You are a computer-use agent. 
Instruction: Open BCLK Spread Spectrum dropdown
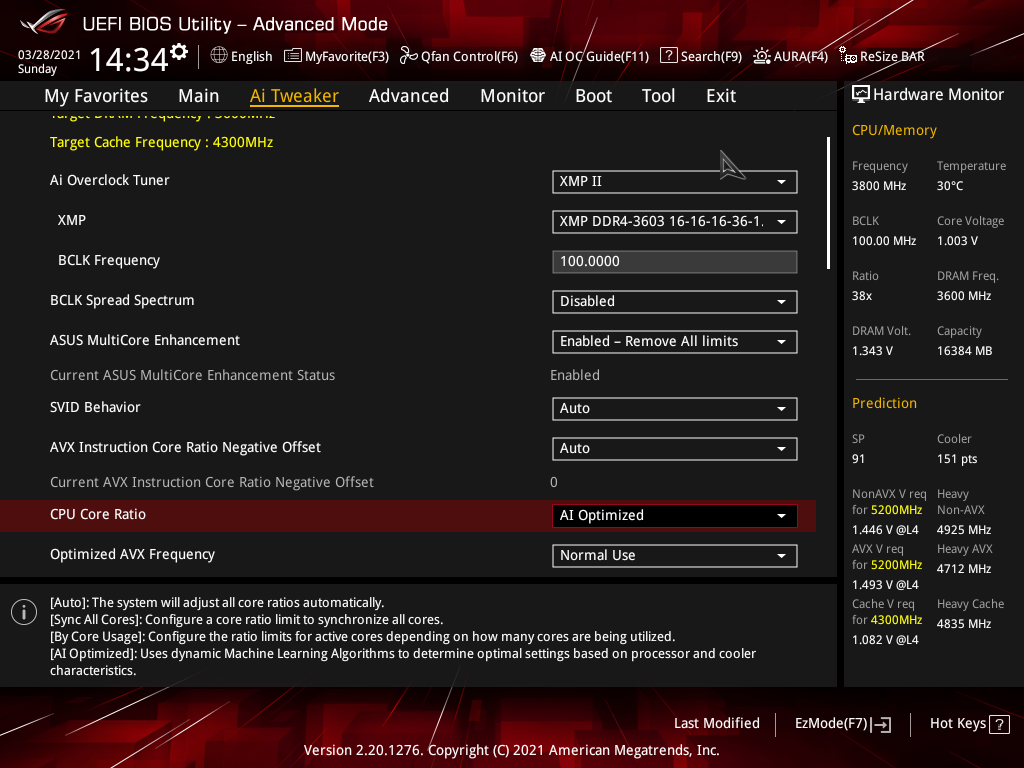click(x=675, y=302)
